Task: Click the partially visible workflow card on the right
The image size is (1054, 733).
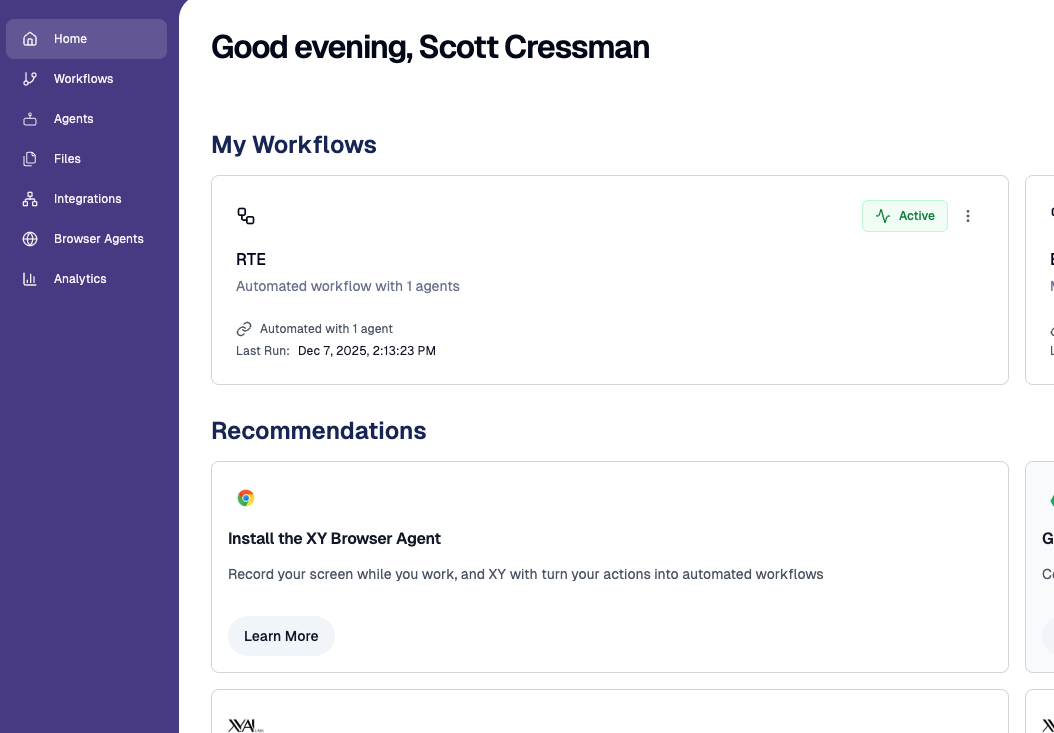Action: pyautogui.click(x=1044, y=280)
